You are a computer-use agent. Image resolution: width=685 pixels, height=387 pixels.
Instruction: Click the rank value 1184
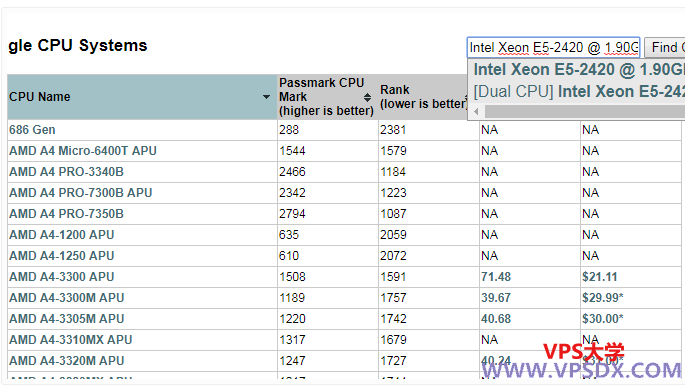point(393,172)
